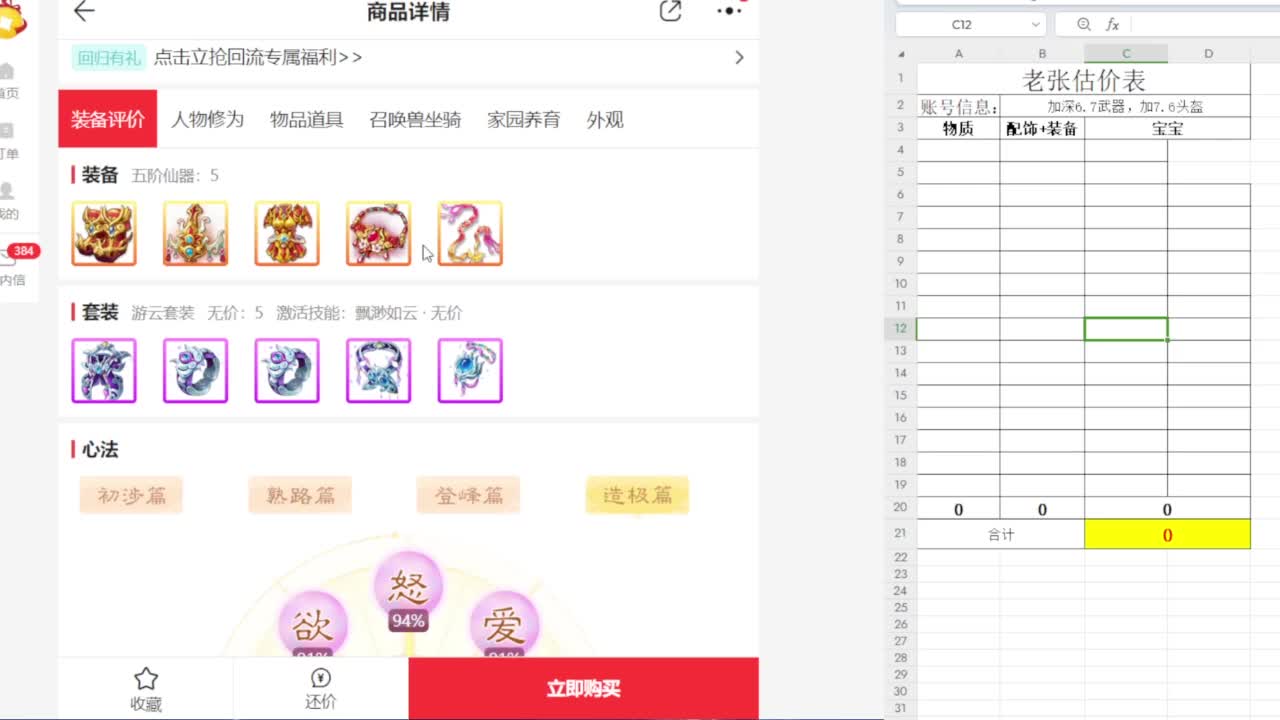Viewport: 1280px width, 720px height.
Task: Click the 加深6.7武器，加7.6头盔 cell
Action: click(1125, 107)
